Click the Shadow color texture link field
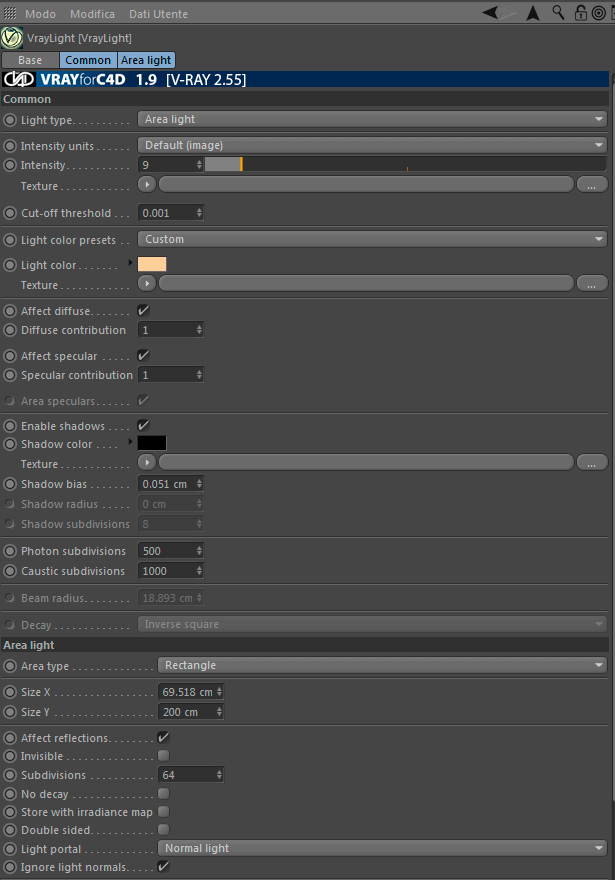The height and width of the screenshot is (880, 615). [366, 462]
